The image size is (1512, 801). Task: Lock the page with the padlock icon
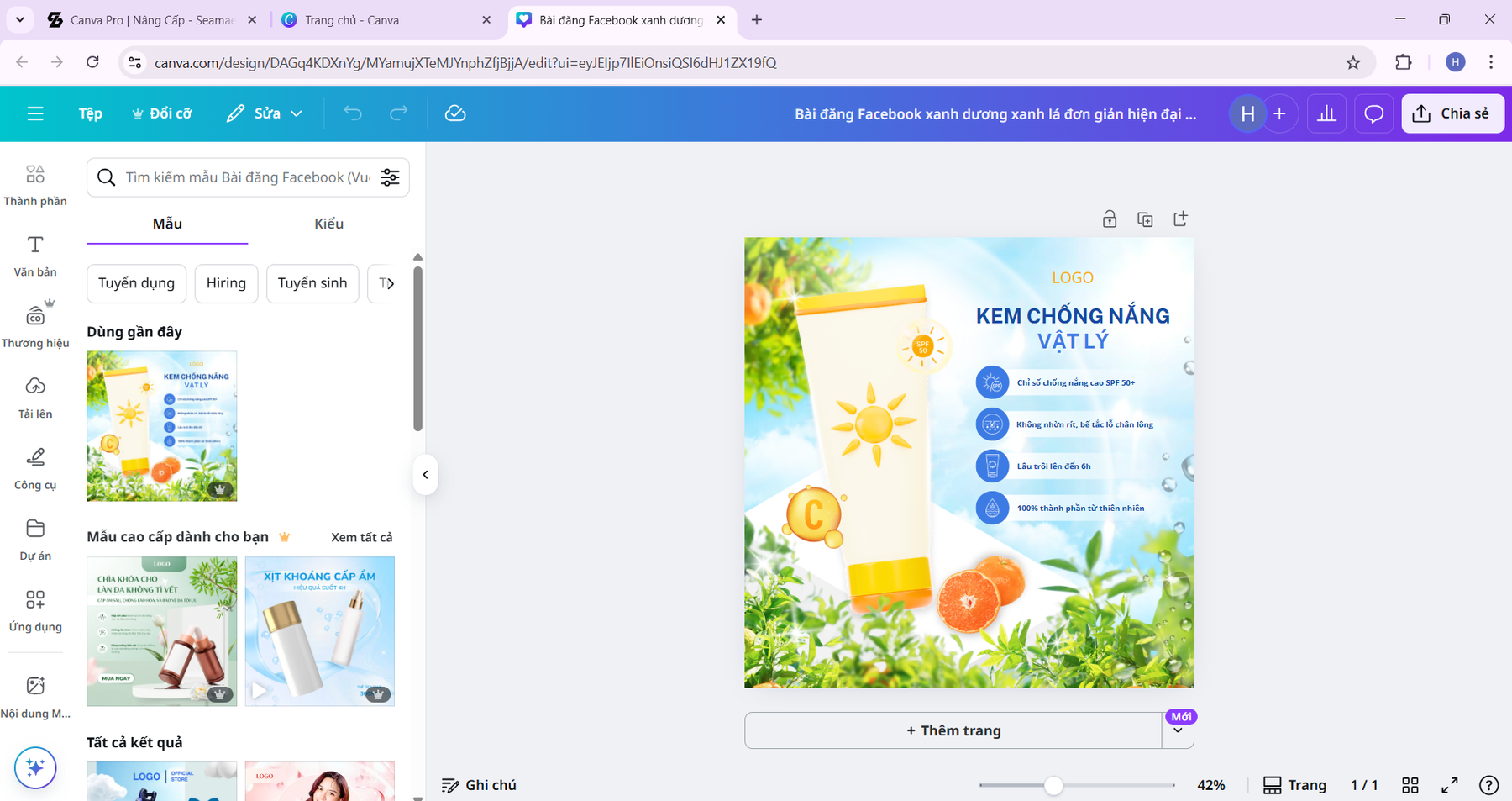coord(1110,219)
